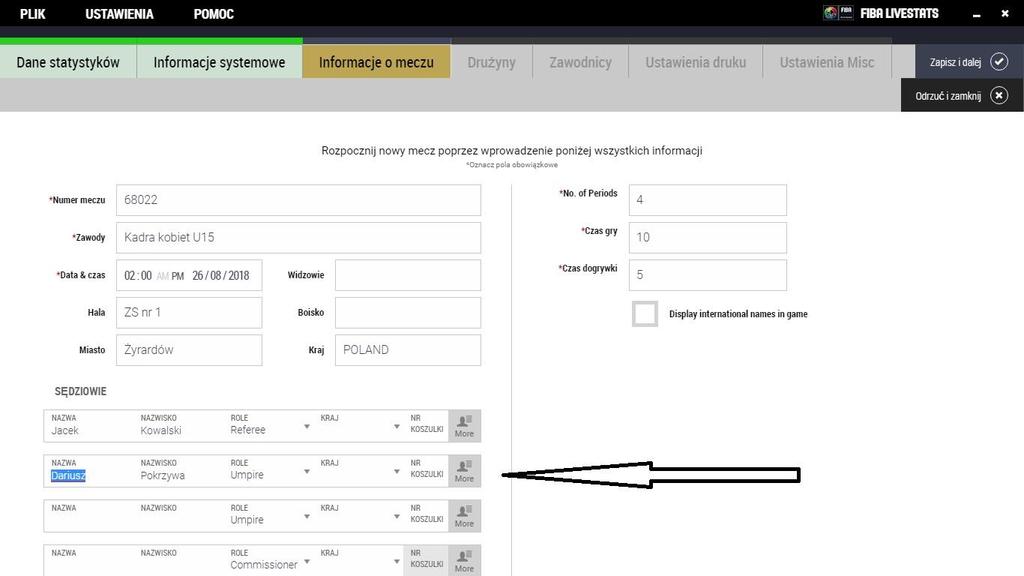The image size is (1024, 576).
Task: Click the Widzowie input field
Action: (x=408, y=275)
